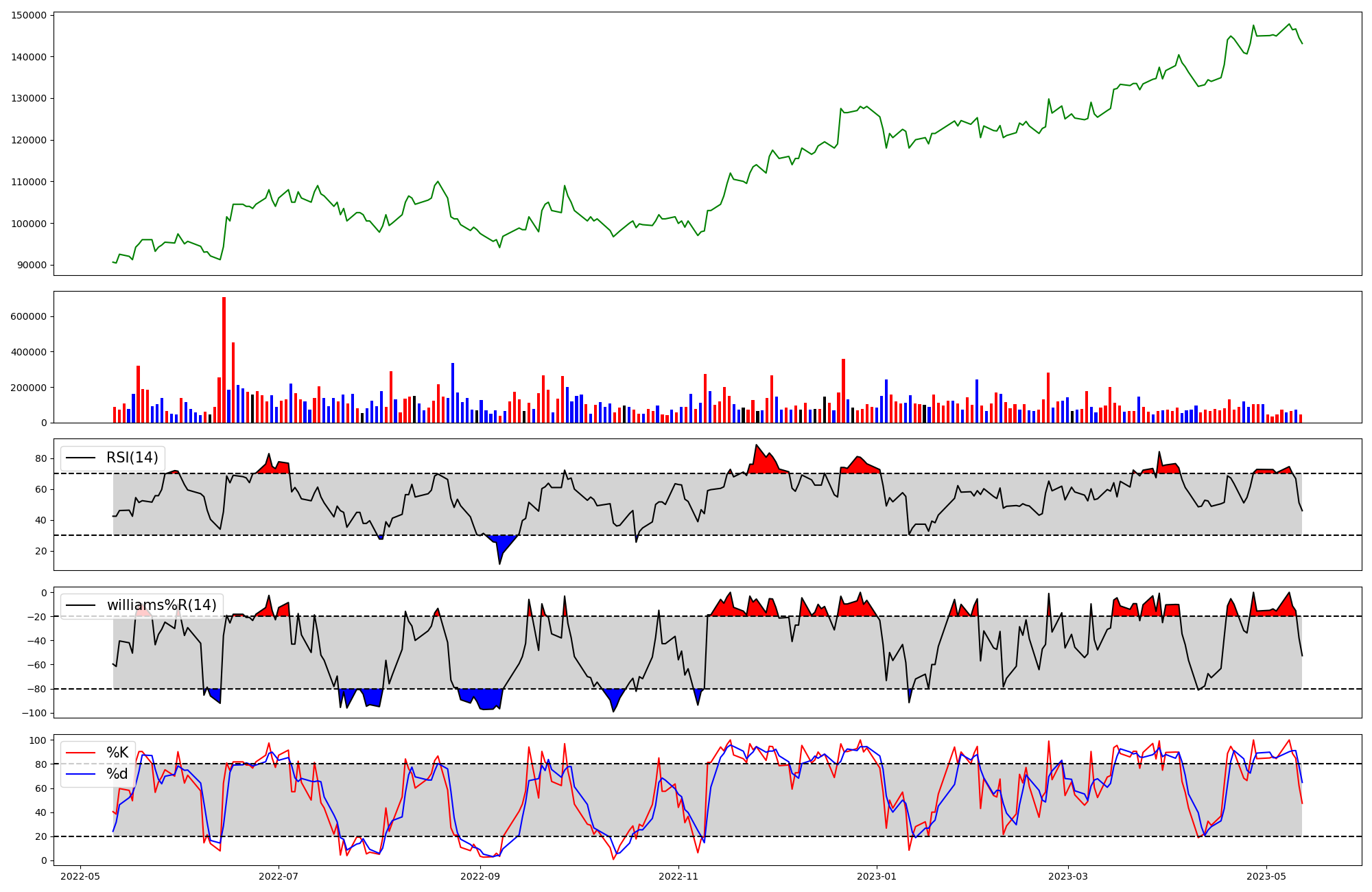Click the 2023-01 date tick label
The width and height of the screenshot is (1372, 892).
[877, 876]
